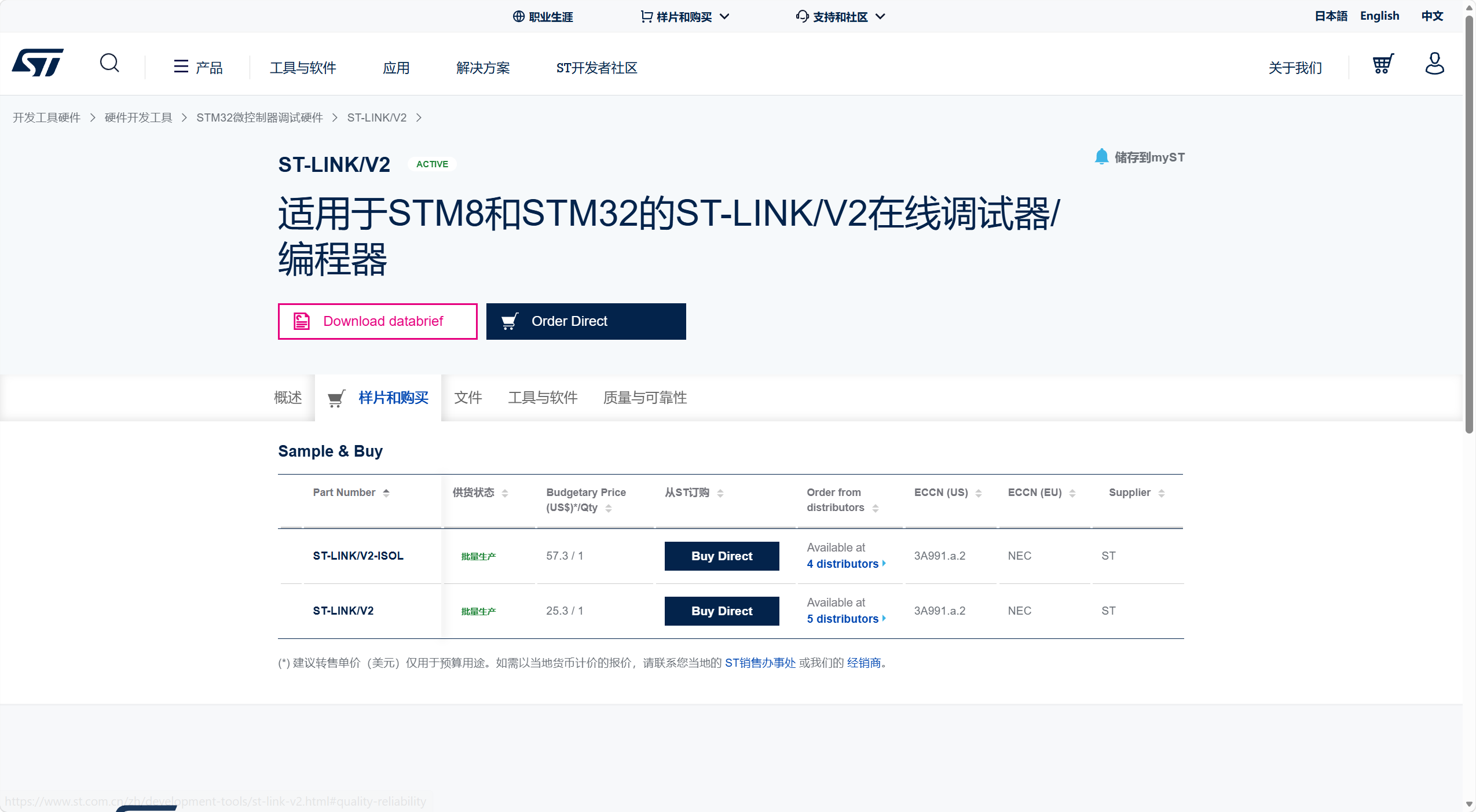Click ST-LINK/V2 part number in table
Screen dimensions: 1476x812
point(343,611)
